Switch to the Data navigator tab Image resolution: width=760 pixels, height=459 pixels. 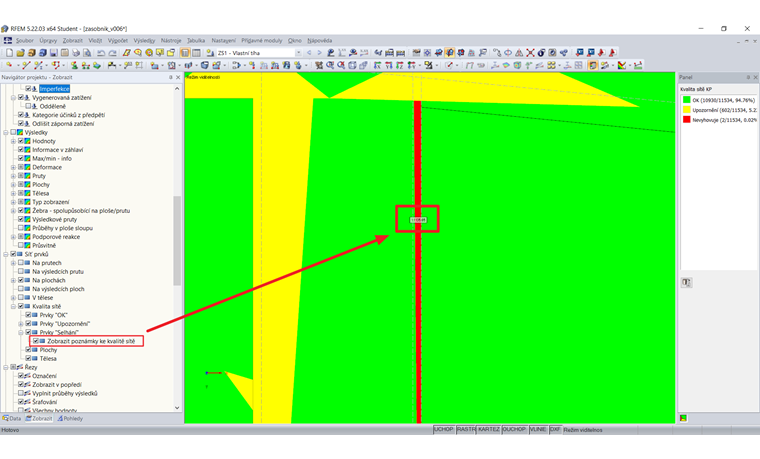click(x=12, y=418)
